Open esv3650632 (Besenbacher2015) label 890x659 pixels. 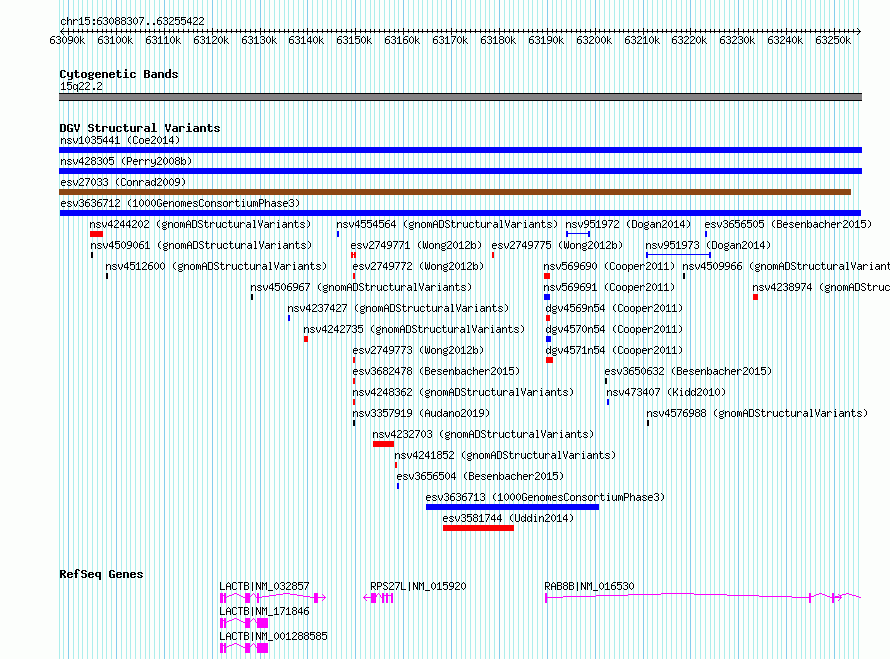(688, 371)
